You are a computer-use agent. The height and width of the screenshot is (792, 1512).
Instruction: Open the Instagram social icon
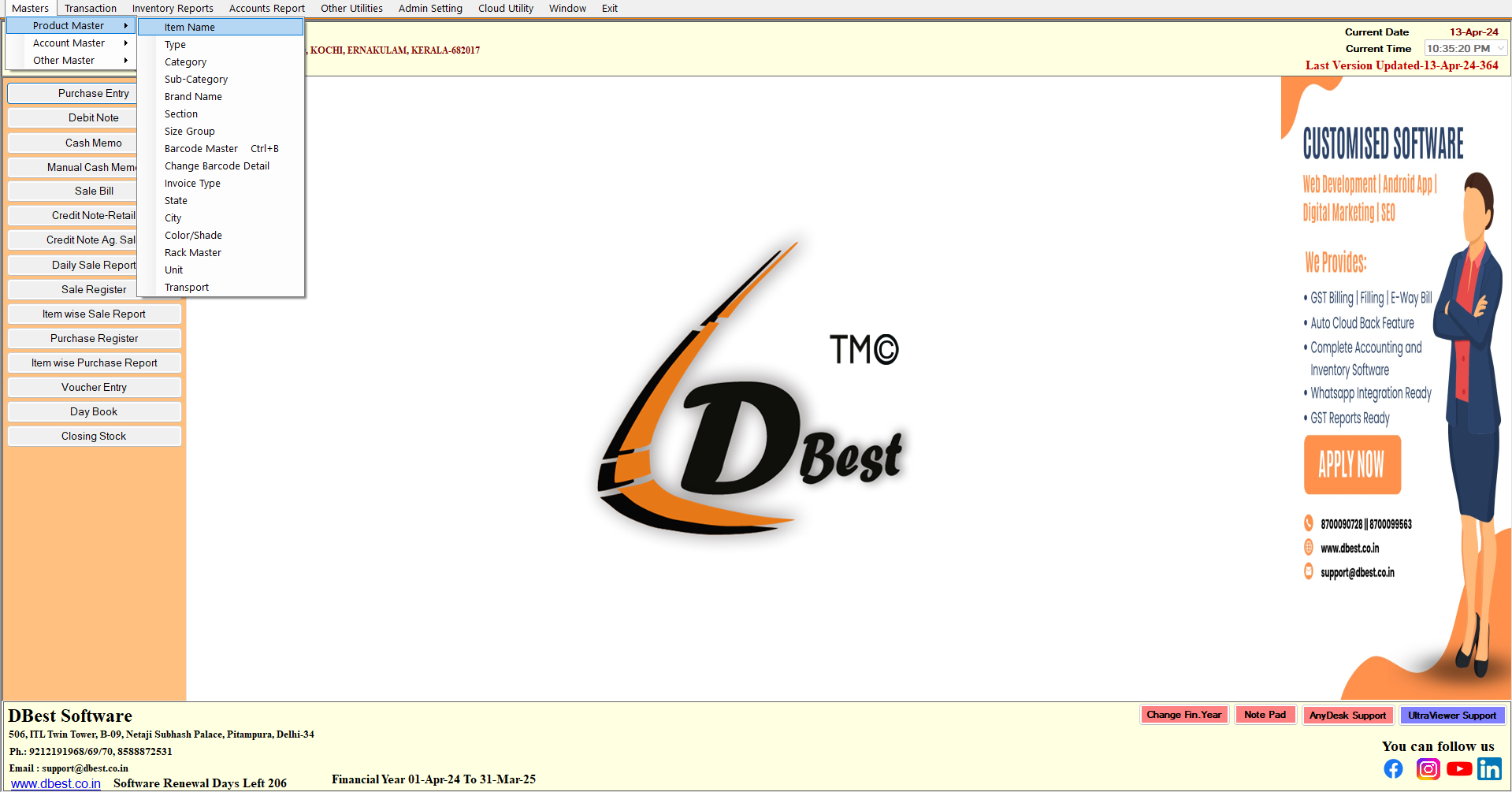[x=1427, y=768]
